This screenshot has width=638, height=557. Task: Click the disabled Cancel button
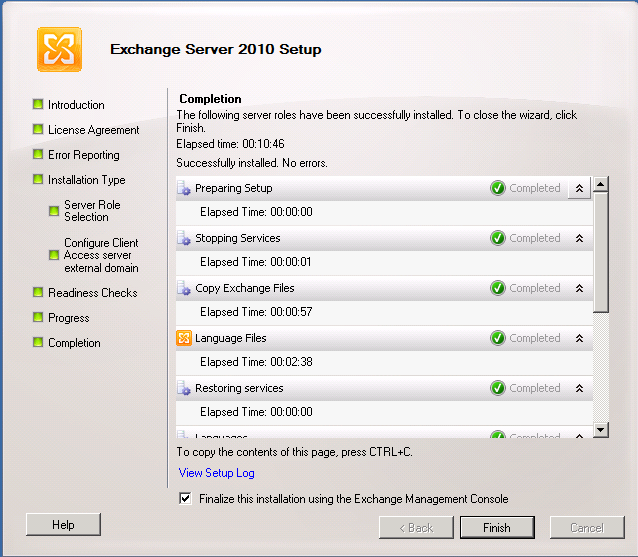coord(587,528)
